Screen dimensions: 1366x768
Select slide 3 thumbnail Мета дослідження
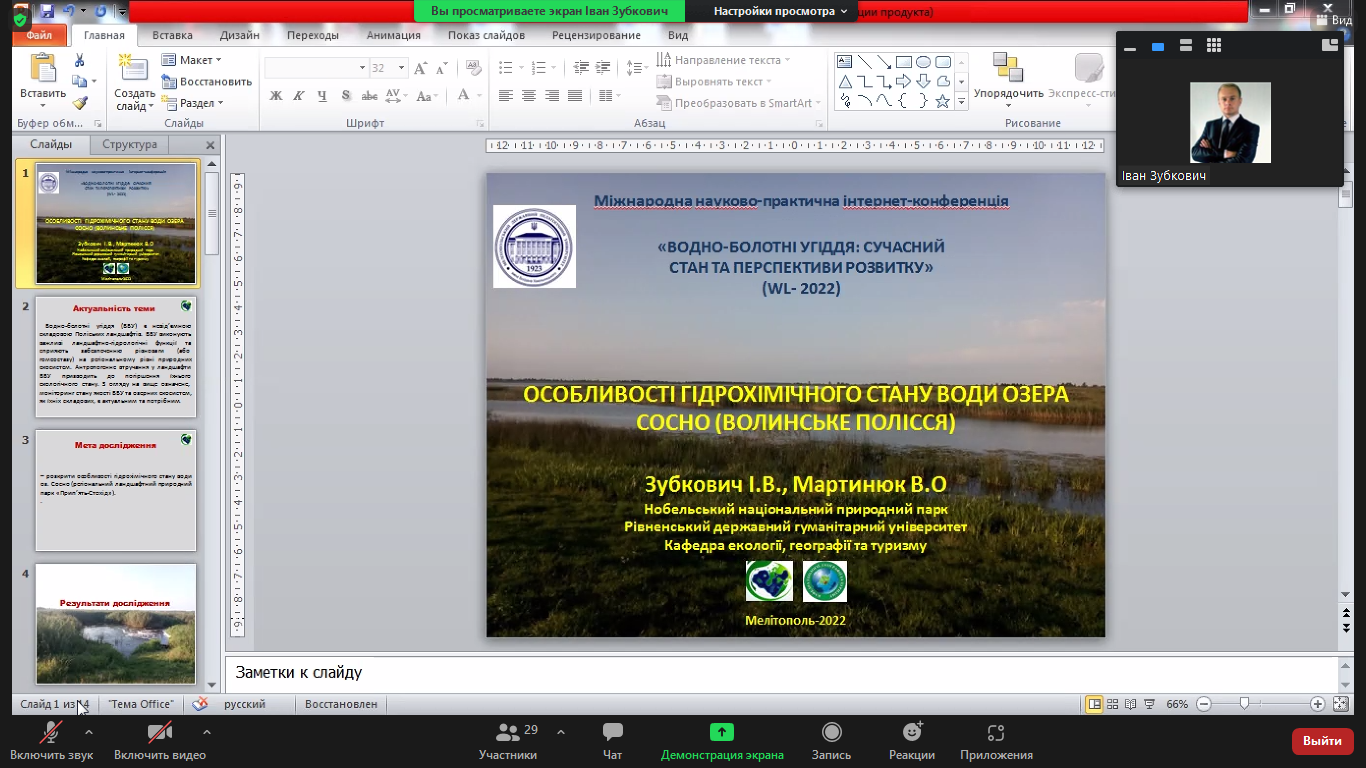116,490
